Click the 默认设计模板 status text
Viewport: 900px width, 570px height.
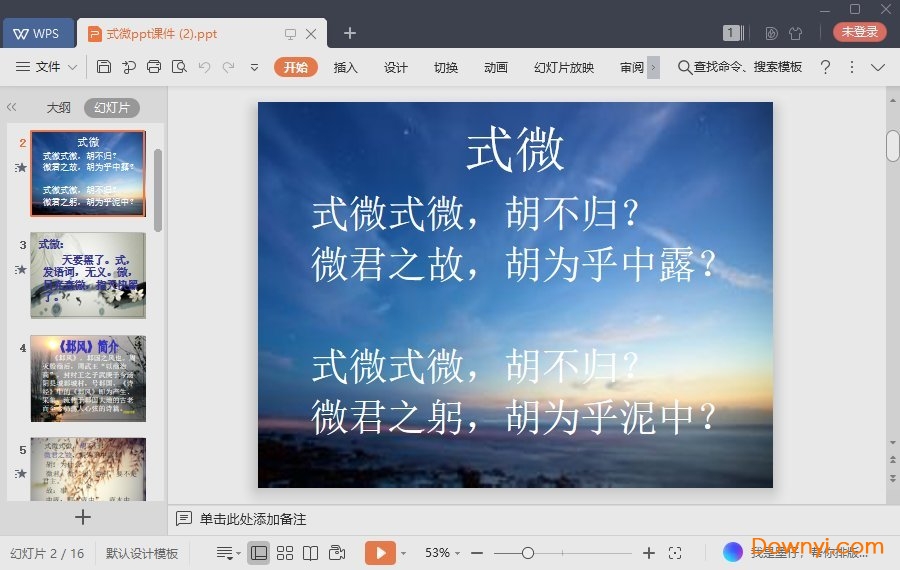tap(142, 553)
